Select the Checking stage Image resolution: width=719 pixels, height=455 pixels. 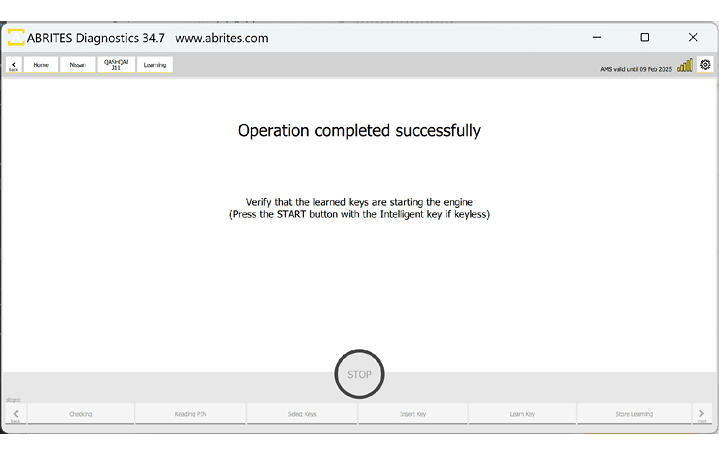[x=81, y=414]
